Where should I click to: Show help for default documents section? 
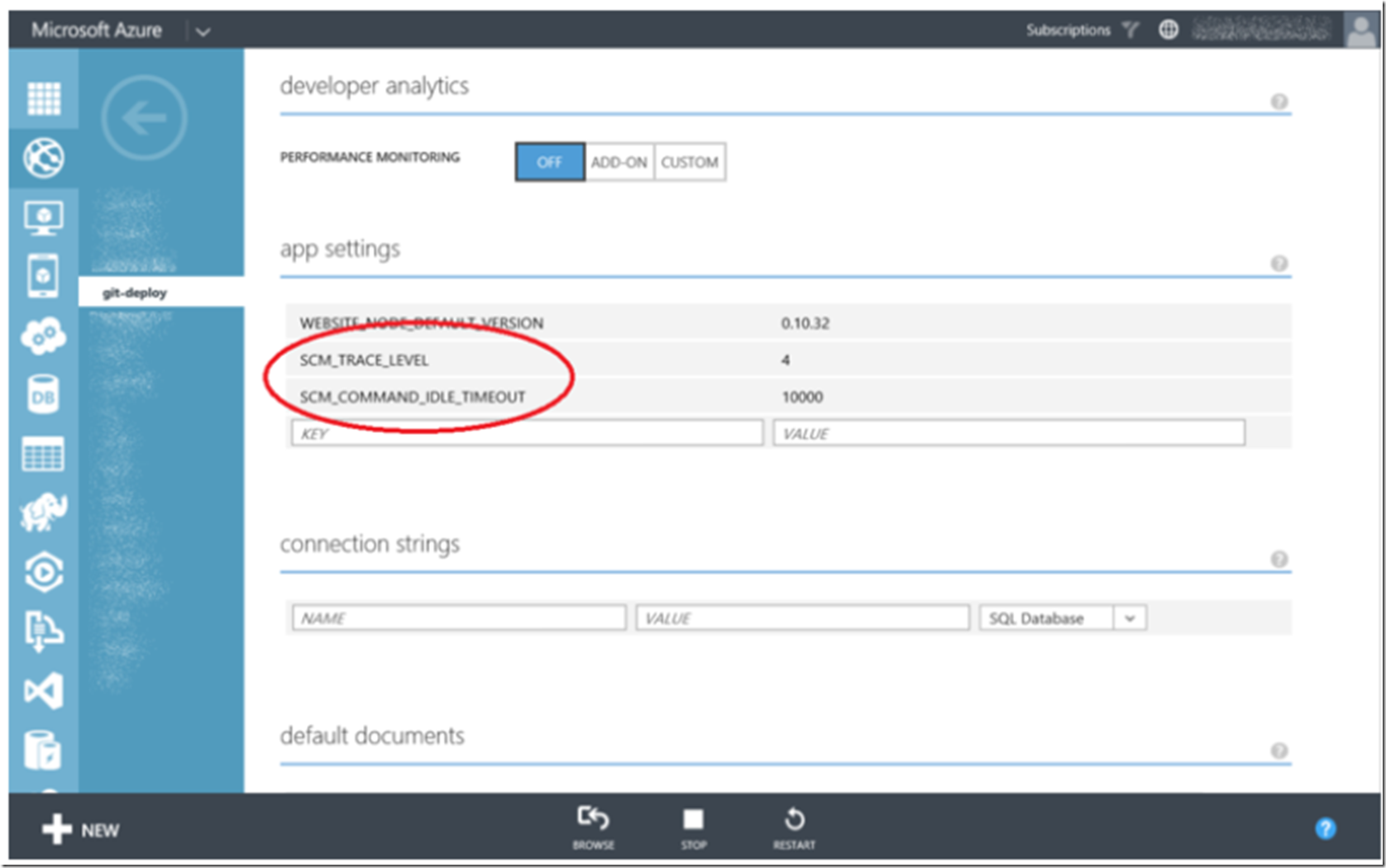tap(1278, 751)
